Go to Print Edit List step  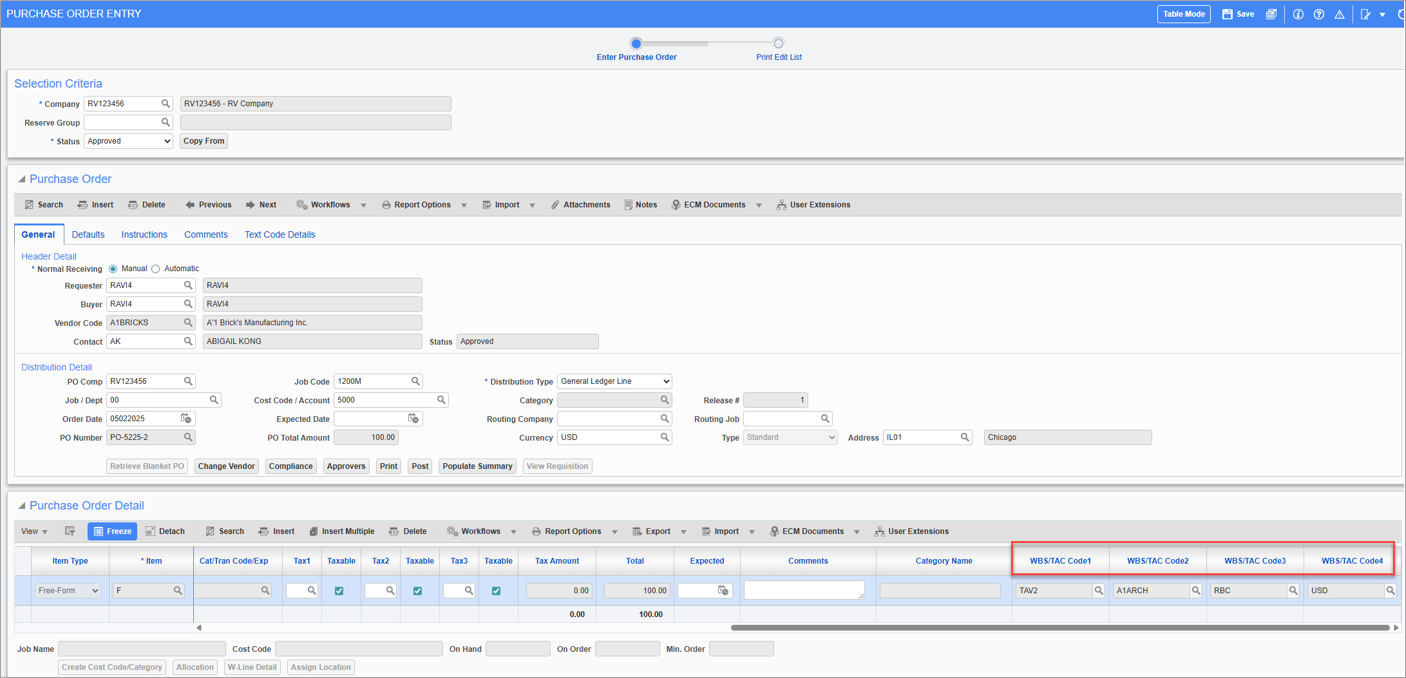click(x=778, y=50)
